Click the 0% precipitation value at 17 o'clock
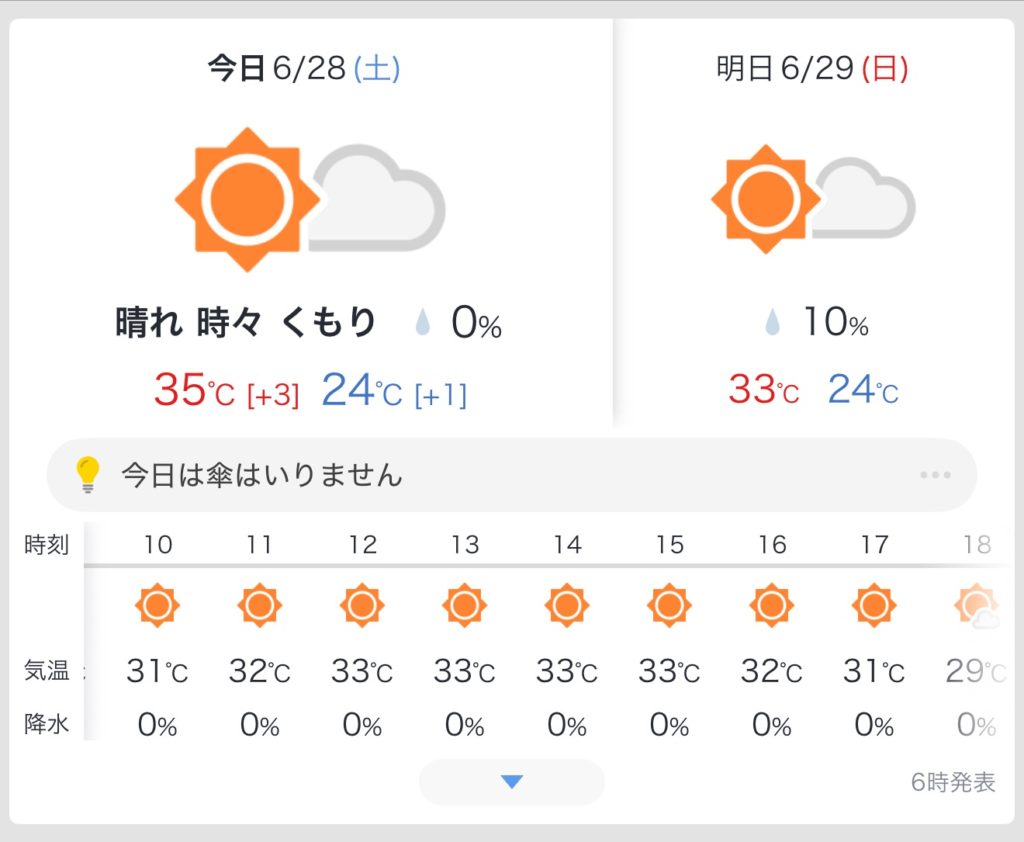Viewport: 1024px width, 842px height. click(x=873, y=725)
